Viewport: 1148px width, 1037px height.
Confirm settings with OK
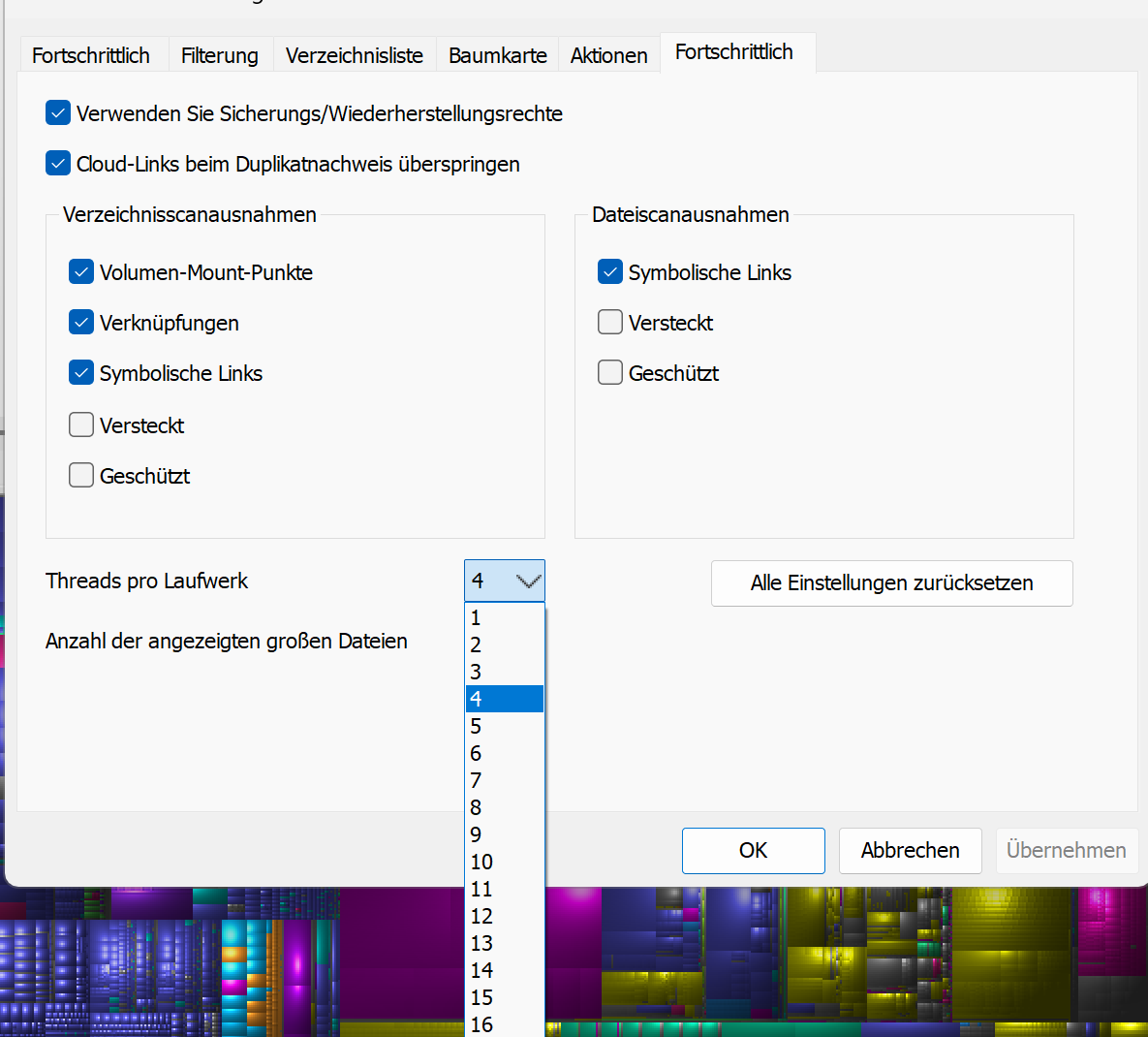[x=754, y=850]
